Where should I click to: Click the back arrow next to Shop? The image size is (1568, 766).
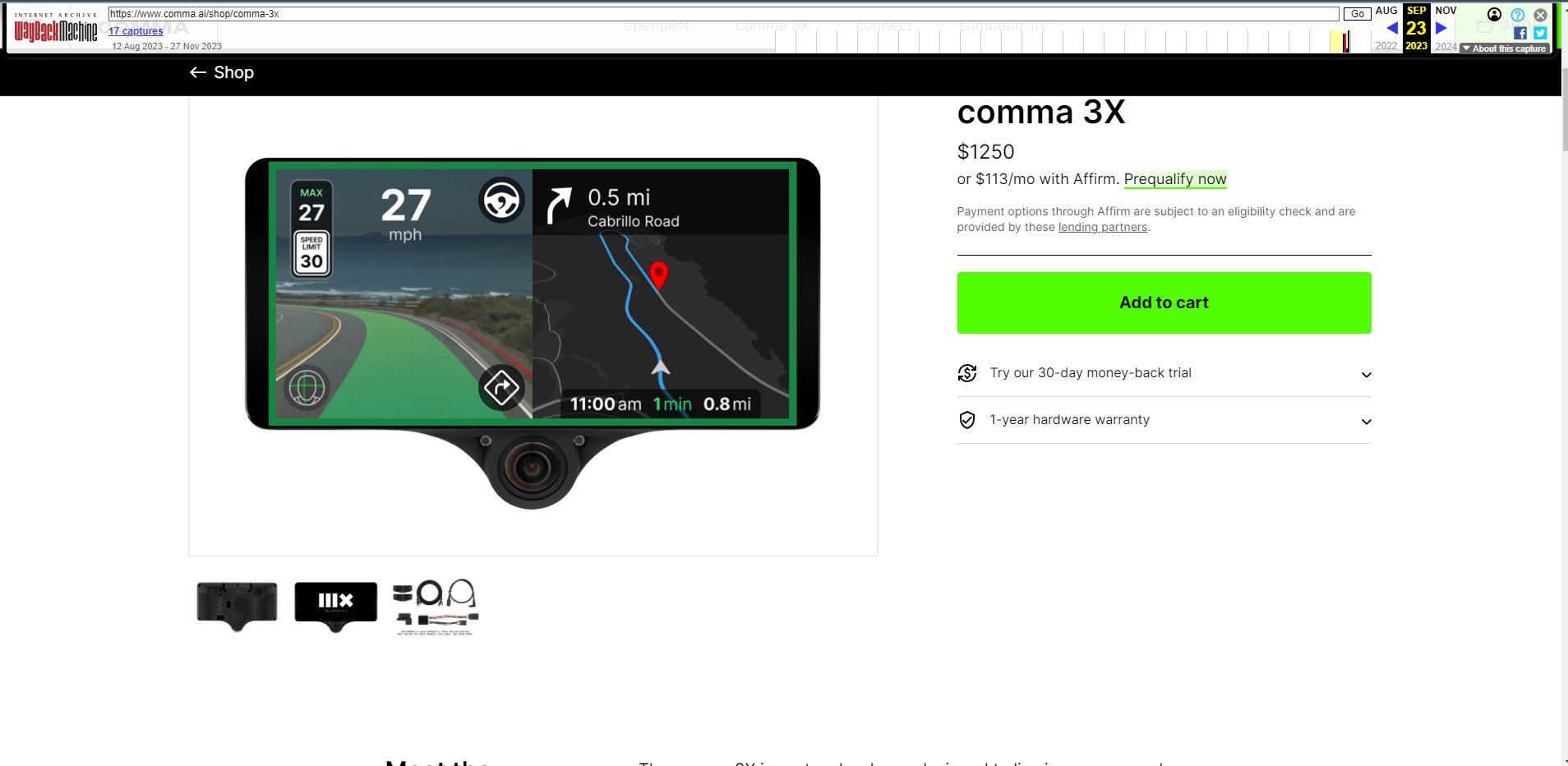[197, 72]
